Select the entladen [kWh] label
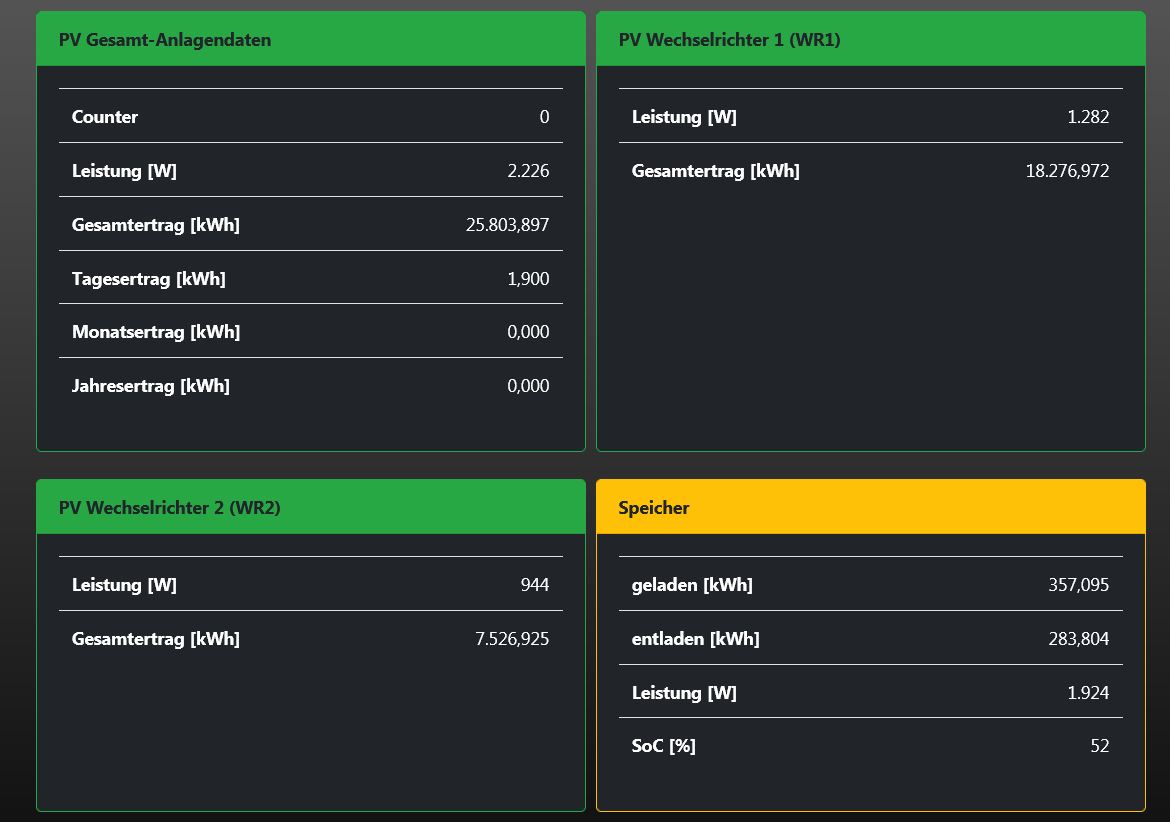Screen dimensions: 1170x822 [x=695, y=639]
